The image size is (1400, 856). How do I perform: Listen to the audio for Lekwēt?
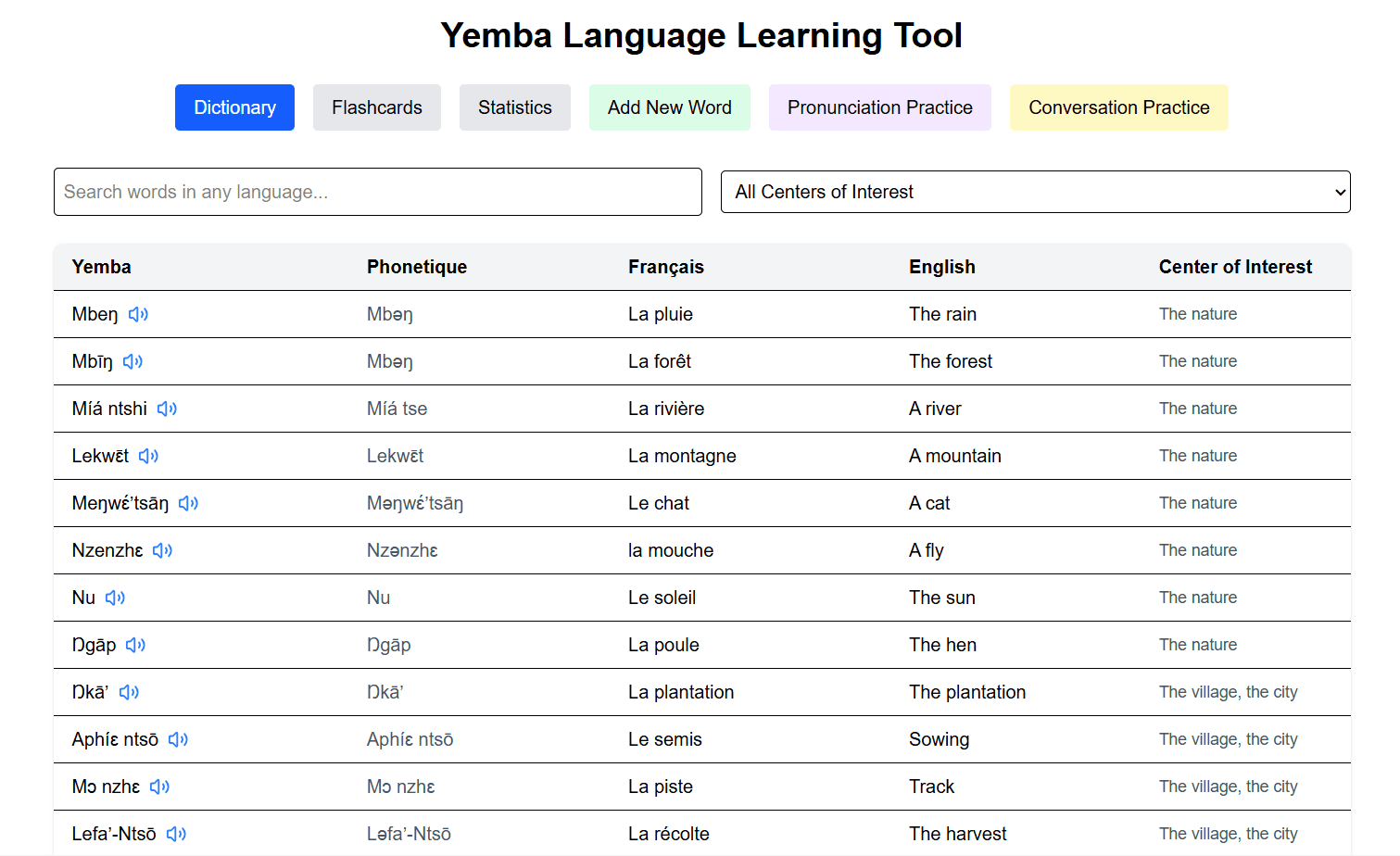(148, 456)
